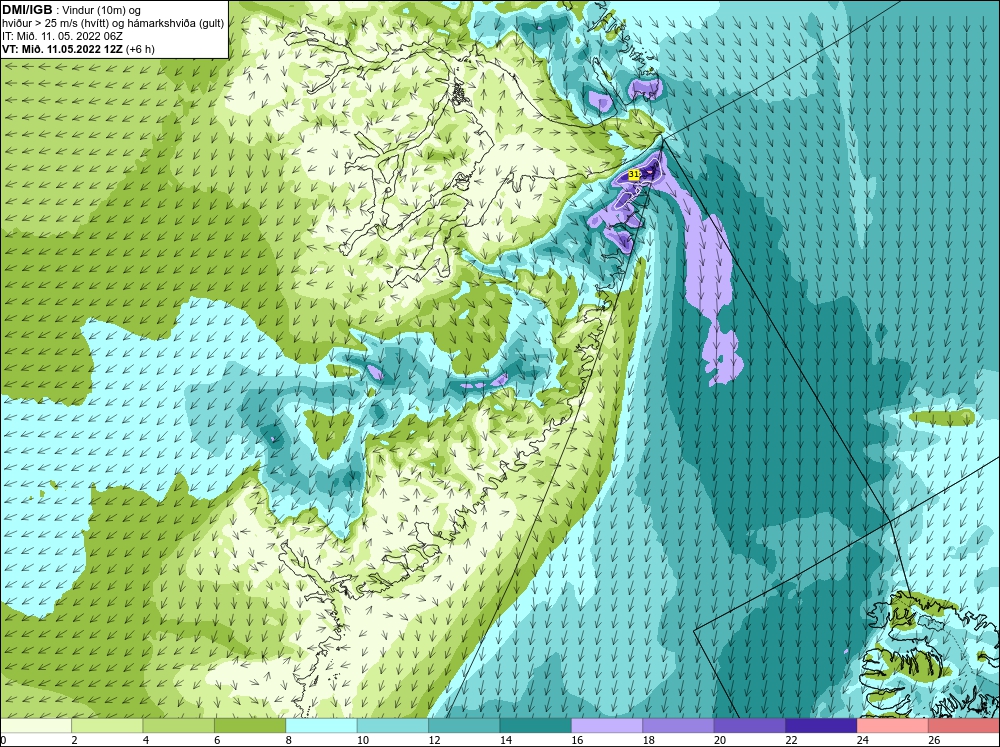Pick the legend swatch right of 26
This screenshot has height=747, width=1000.
(x=964, y=726)
